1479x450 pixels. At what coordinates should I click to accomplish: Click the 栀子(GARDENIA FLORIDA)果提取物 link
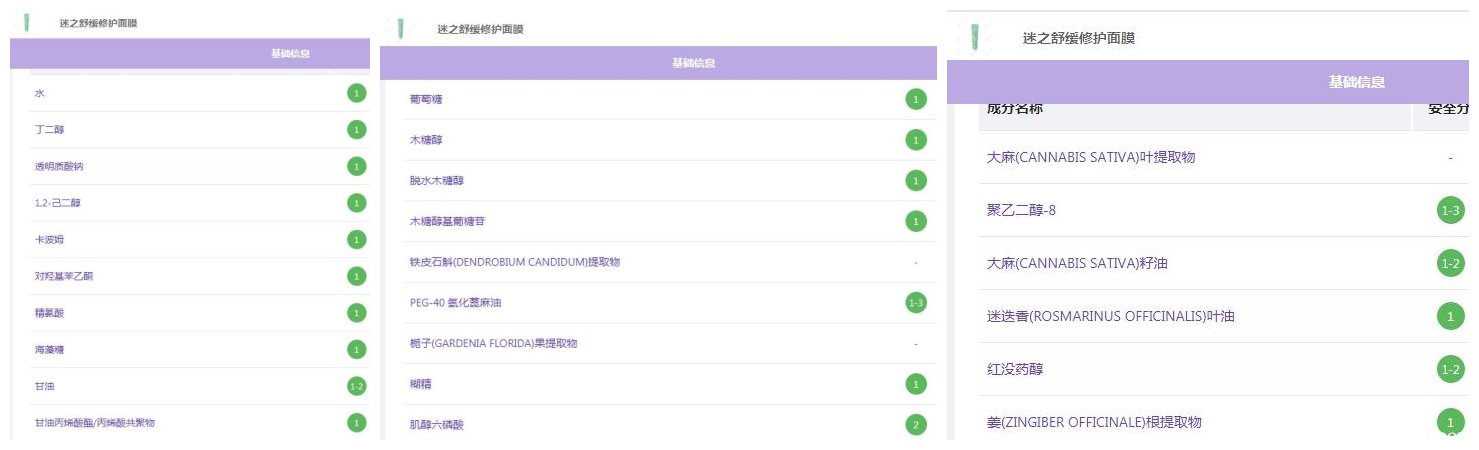pos(493,343)
